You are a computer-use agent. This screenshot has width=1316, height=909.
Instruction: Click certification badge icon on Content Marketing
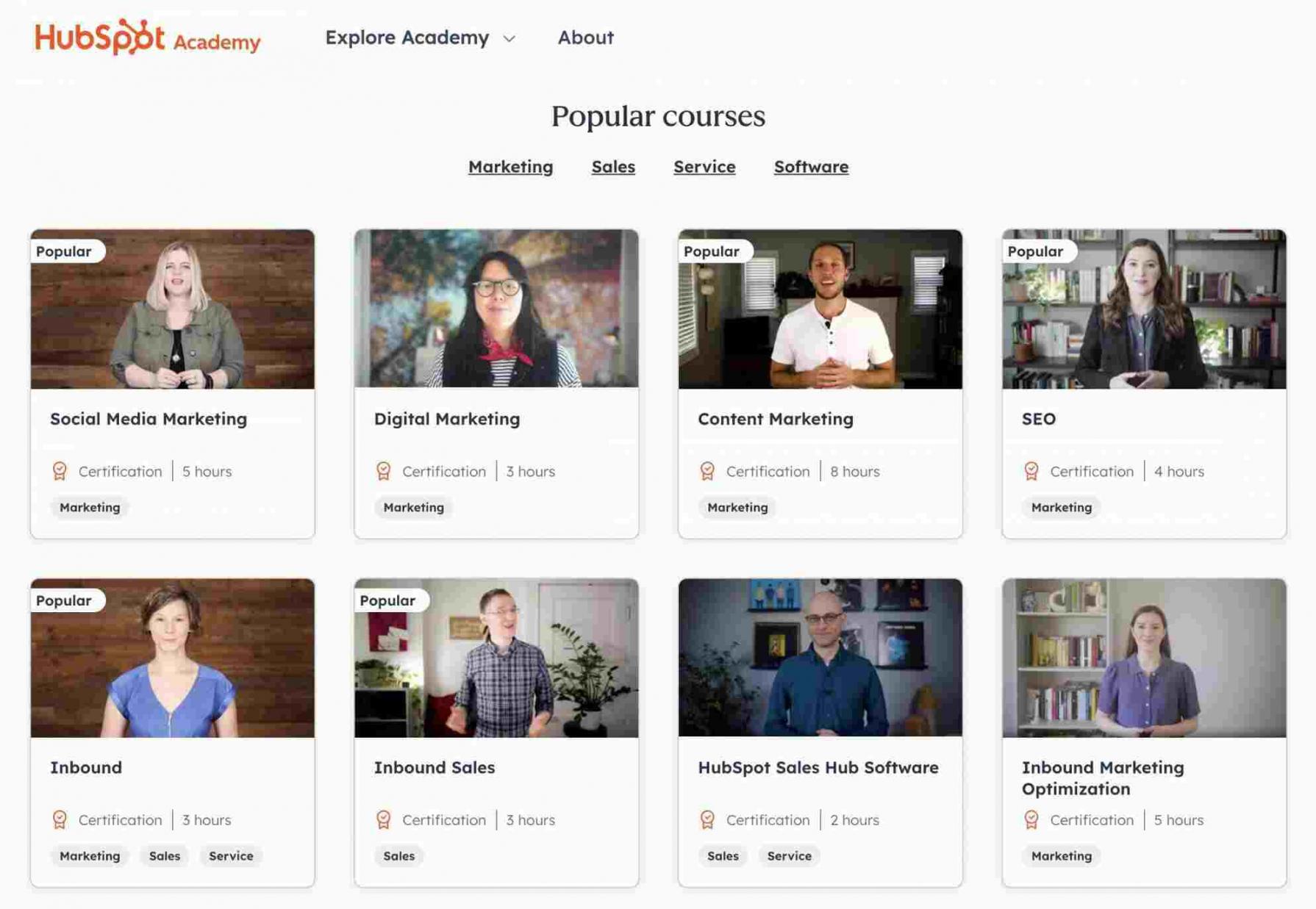coord(707,471)
